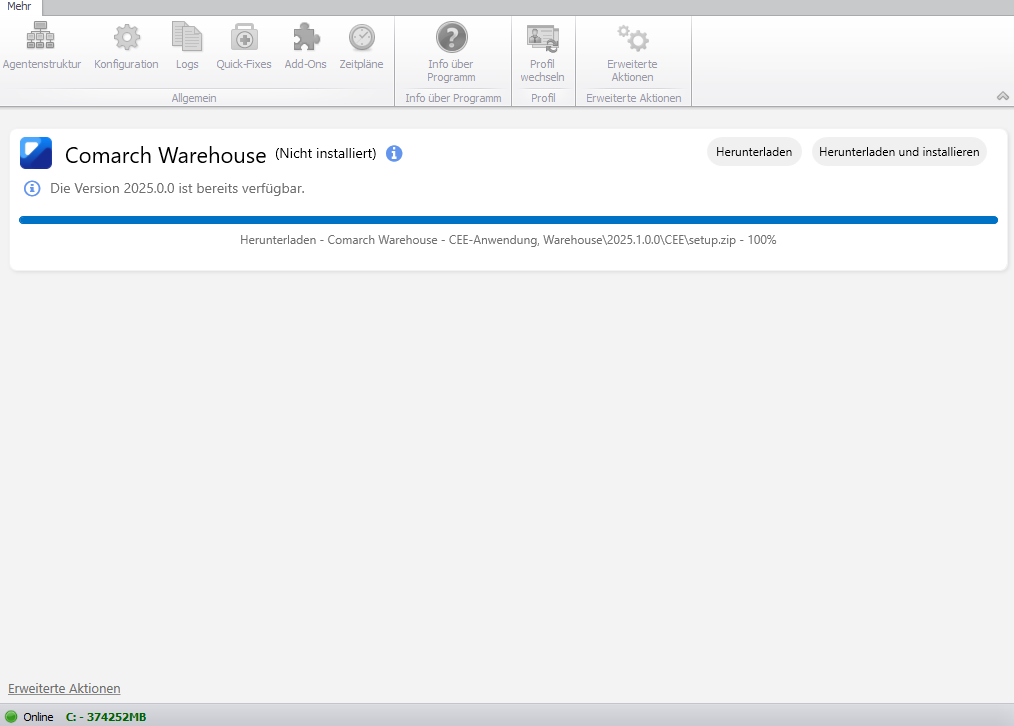Click the blue download progress bar
Image resolution: width=1014 pixels, height=726 pixels.
(508, 220)
